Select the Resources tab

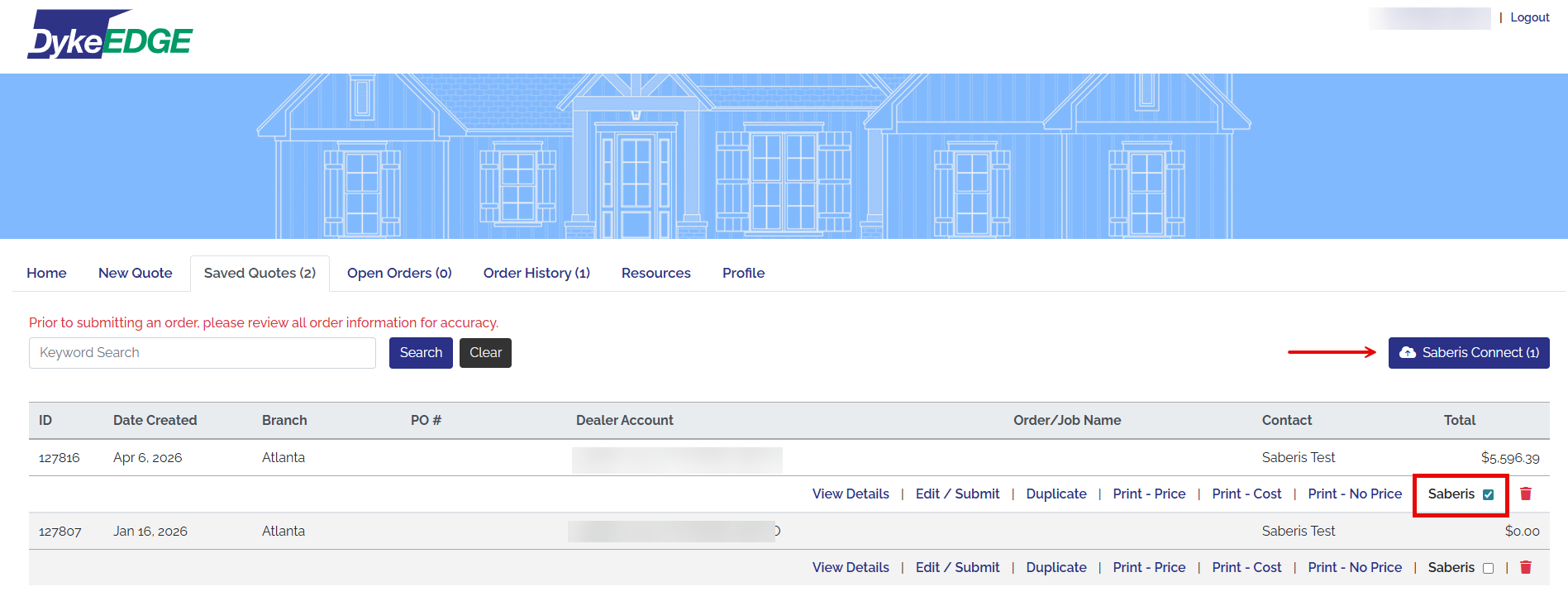655,273
